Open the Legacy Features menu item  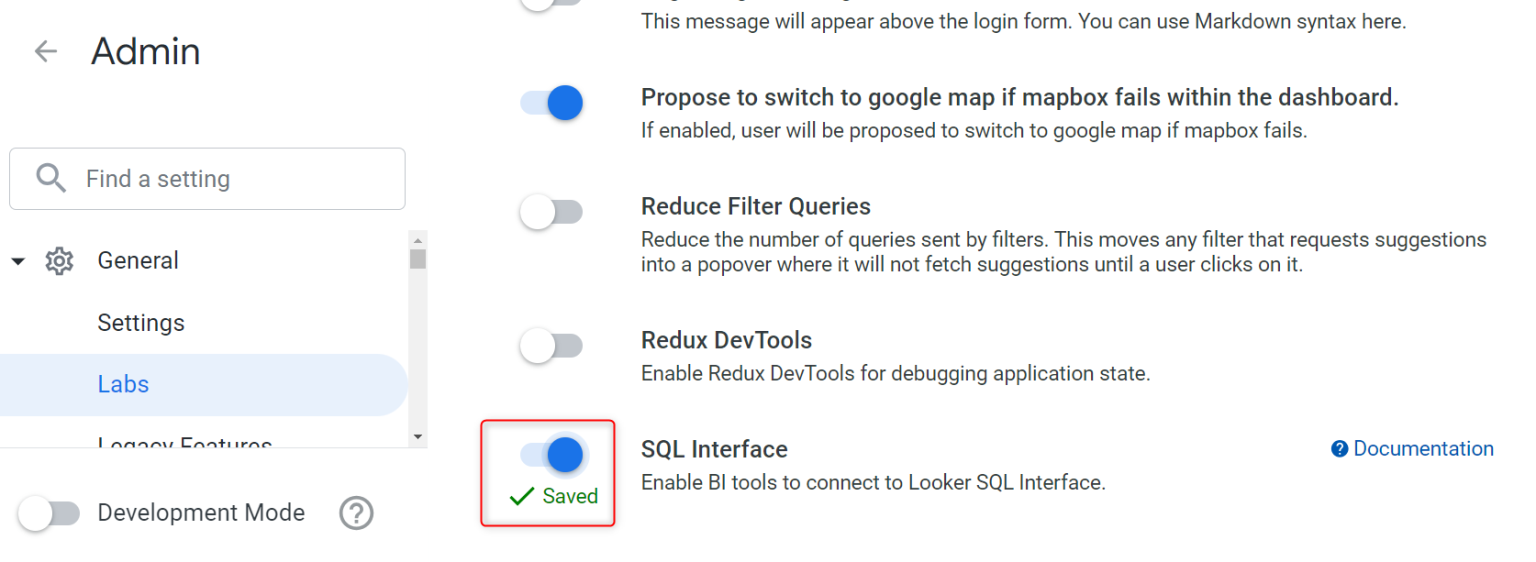pyautogui.click(x=184, y=443)
